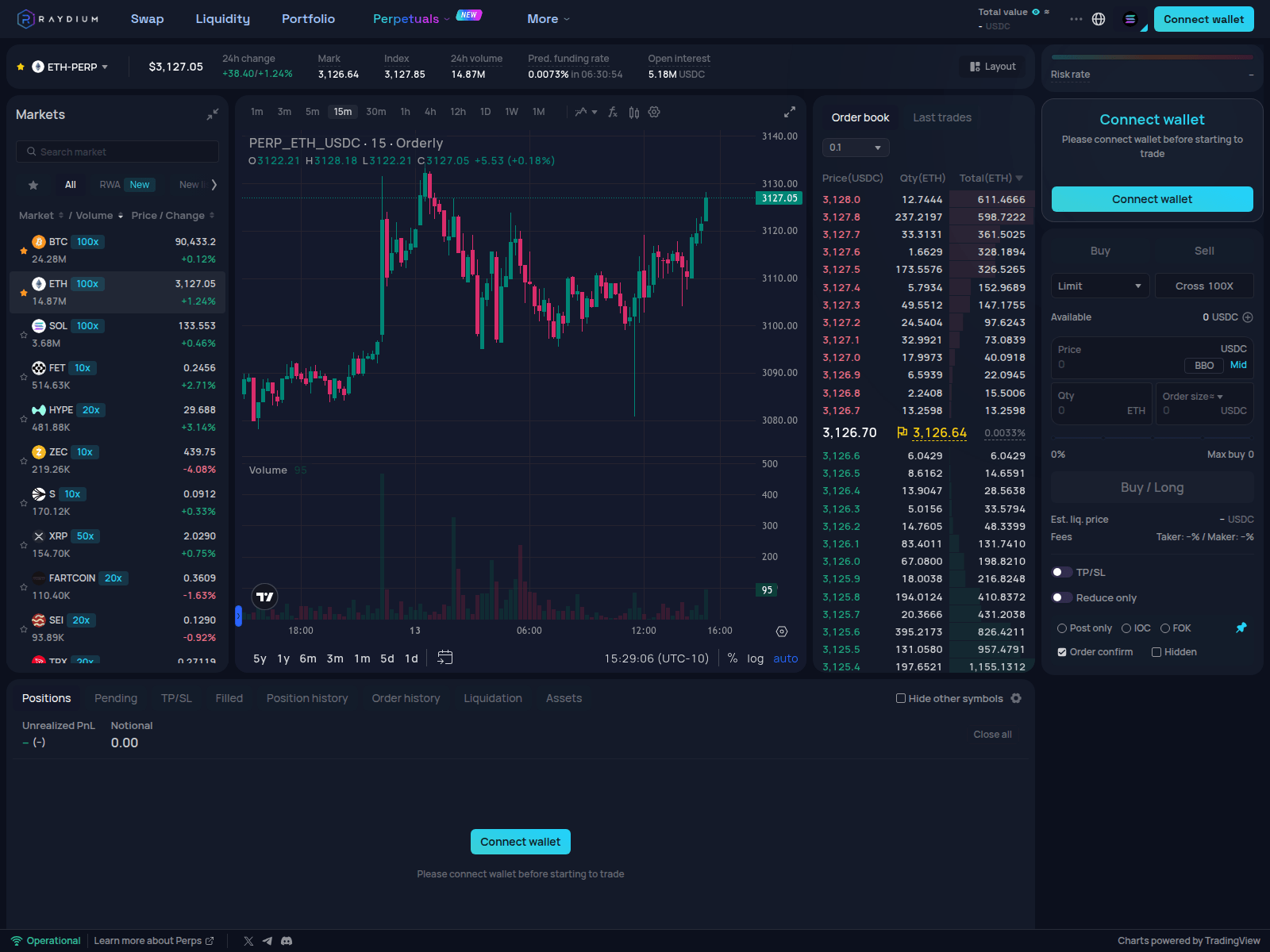Switch to the Position history tab
Viewport: 1270px width, 952px height.
[x=307, y=698]
